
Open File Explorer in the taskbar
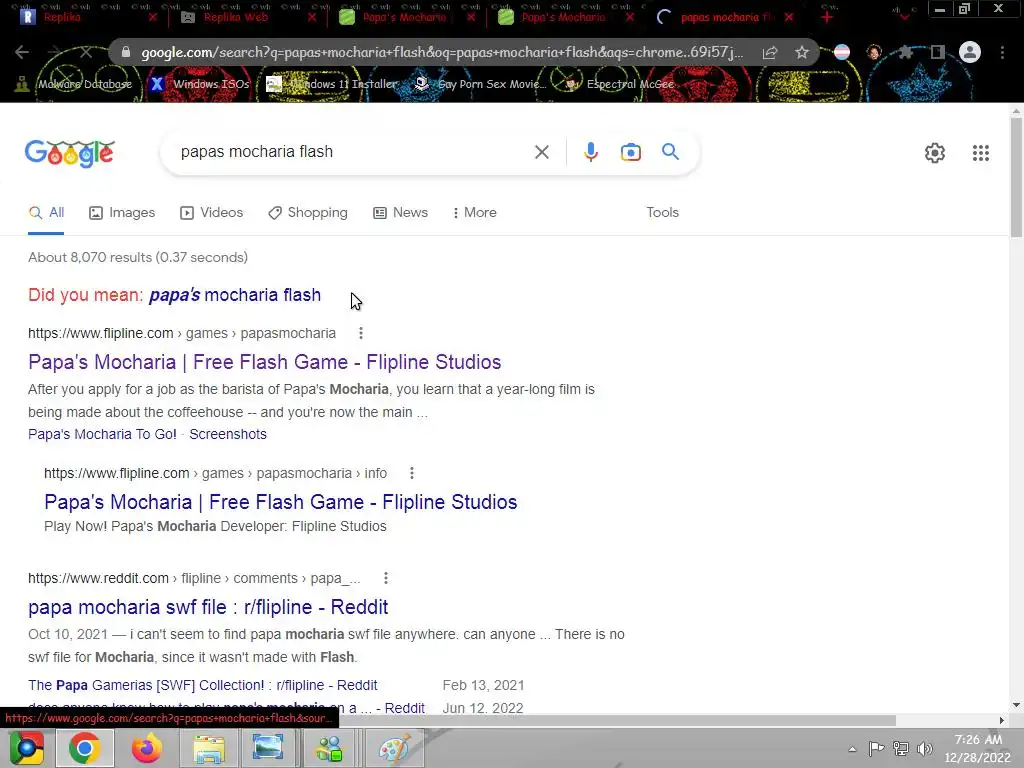point(209,748)
